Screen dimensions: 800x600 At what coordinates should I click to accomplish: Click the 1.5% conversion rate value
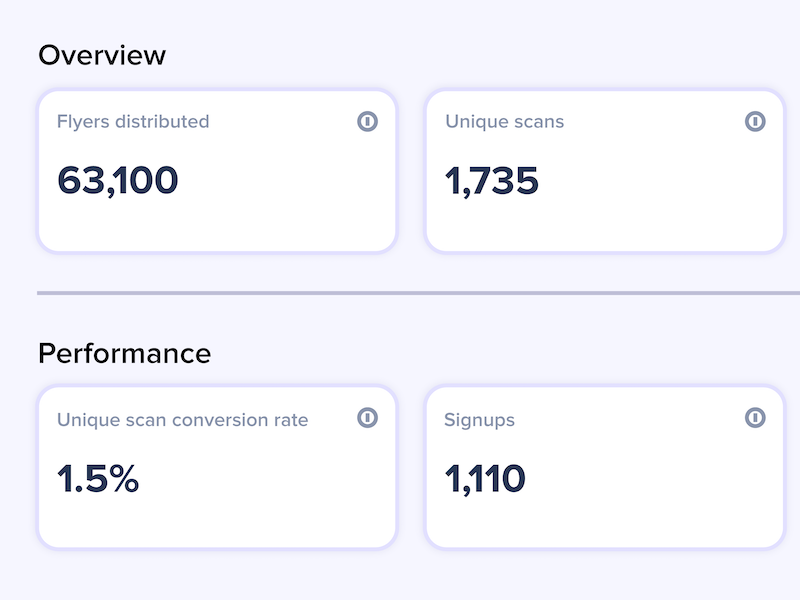[x=98, y=479]
